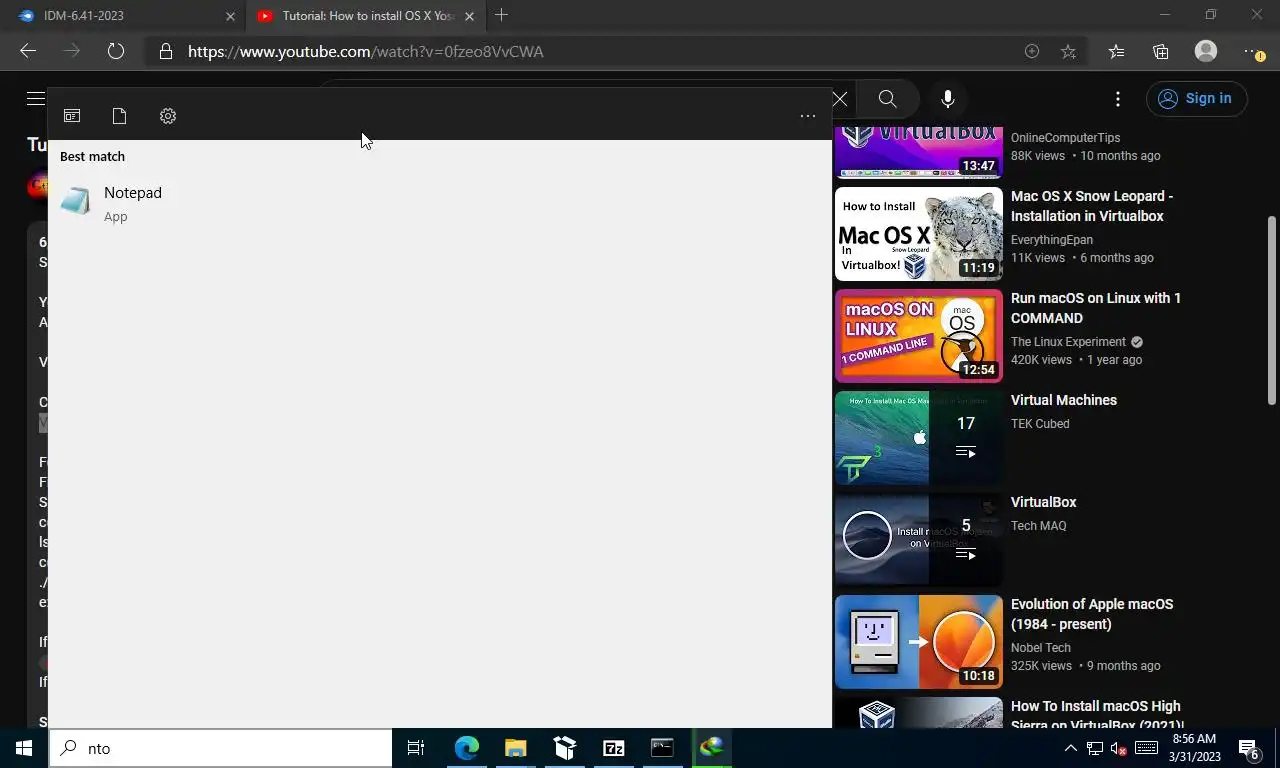This screenshot has width=1280, height=768.
Task: Filter search results to Apps
Action: point(72,116)
